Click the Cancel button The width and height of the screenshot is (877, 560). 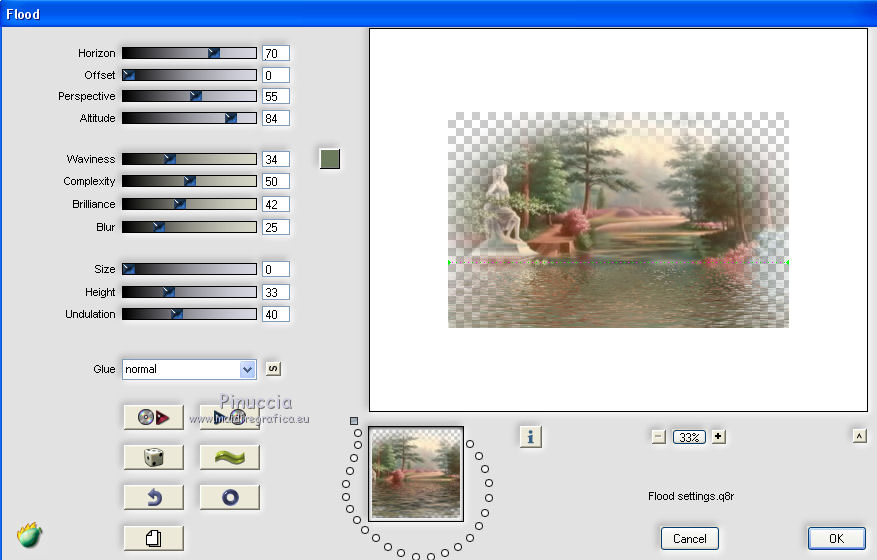[x=689, y=538]
